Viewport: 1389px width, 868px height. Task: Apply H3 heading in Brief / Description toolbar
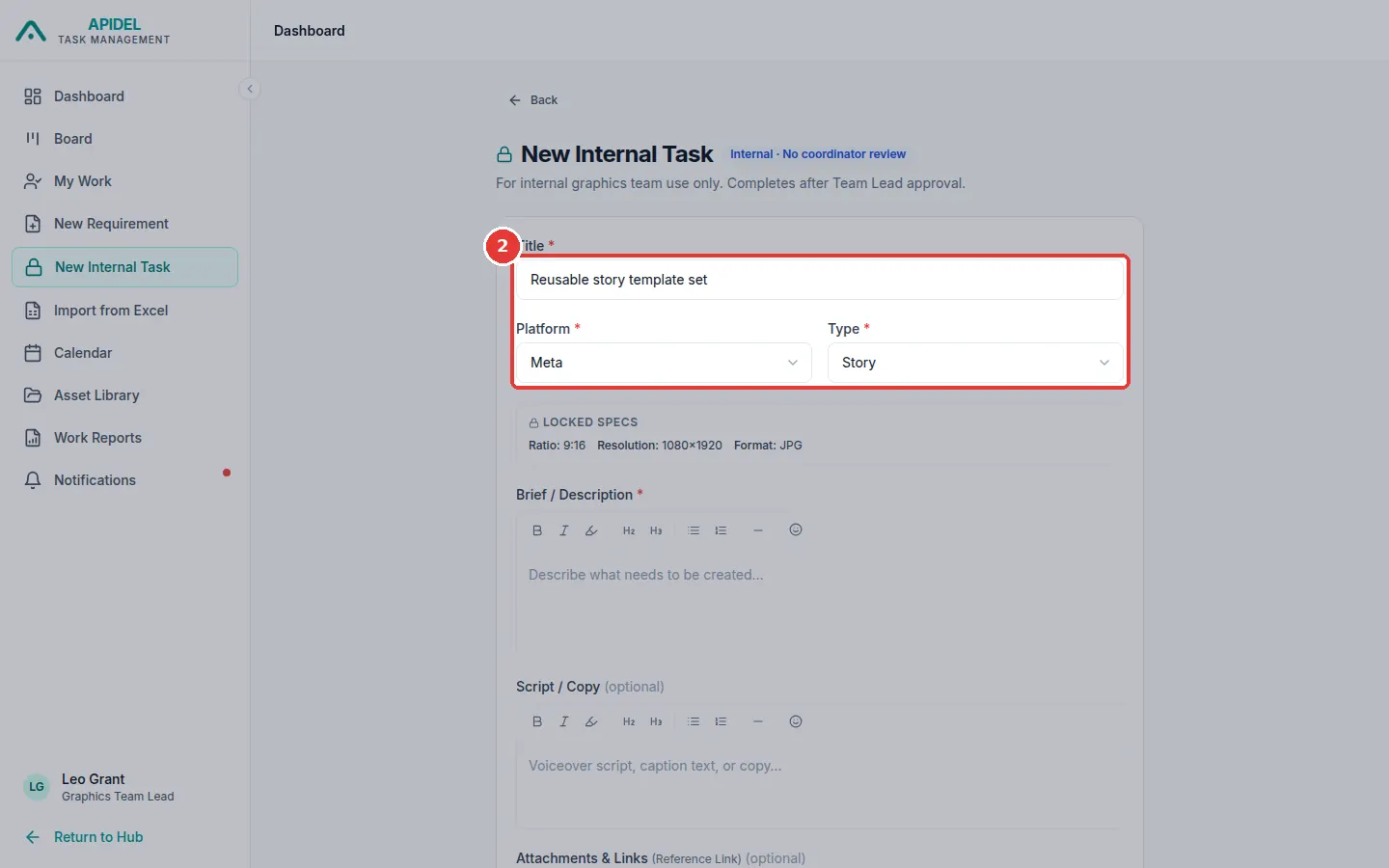point(656,530)
